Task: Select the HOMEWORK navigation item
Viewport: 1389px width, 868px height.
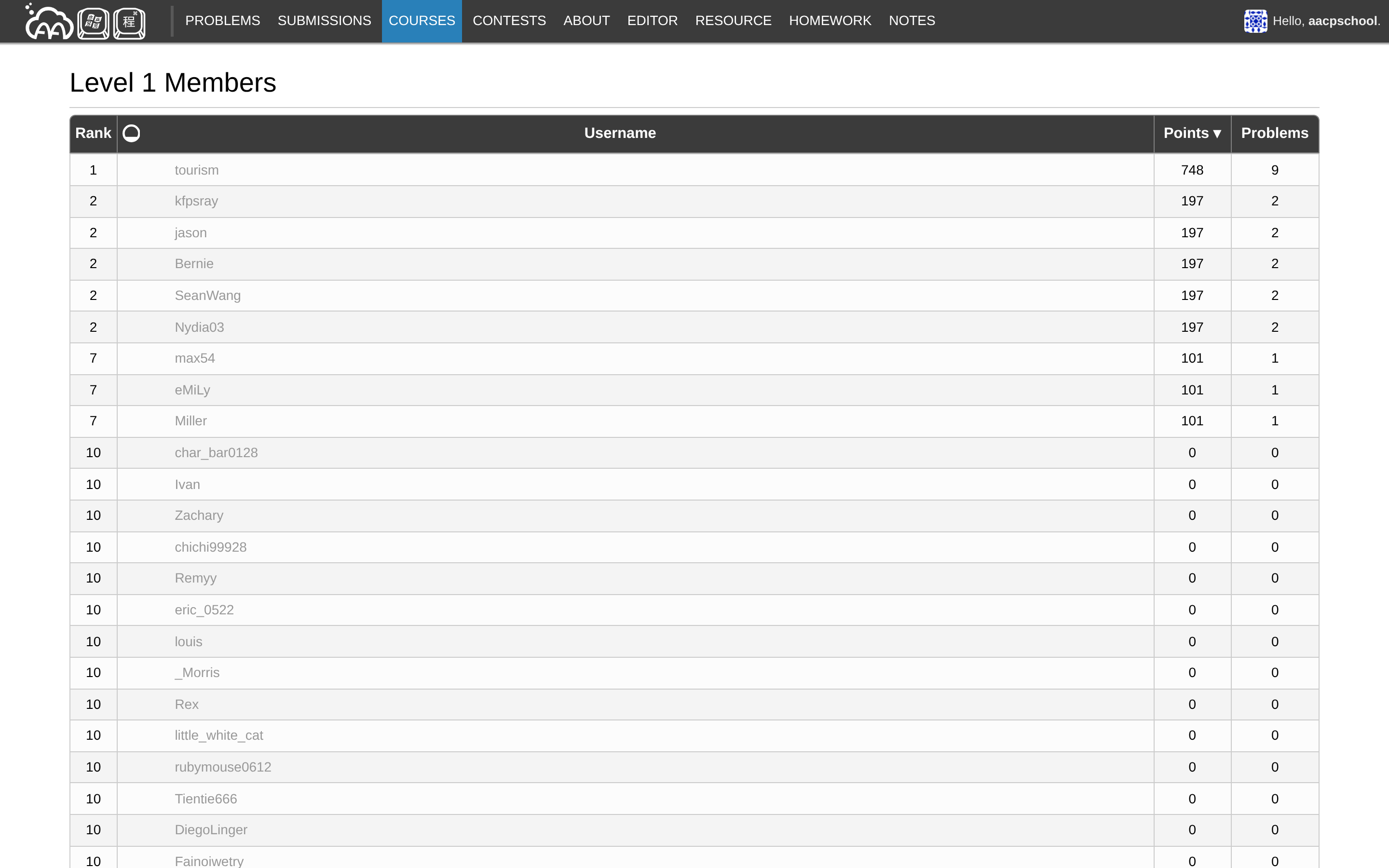Action: pos(830,21)
